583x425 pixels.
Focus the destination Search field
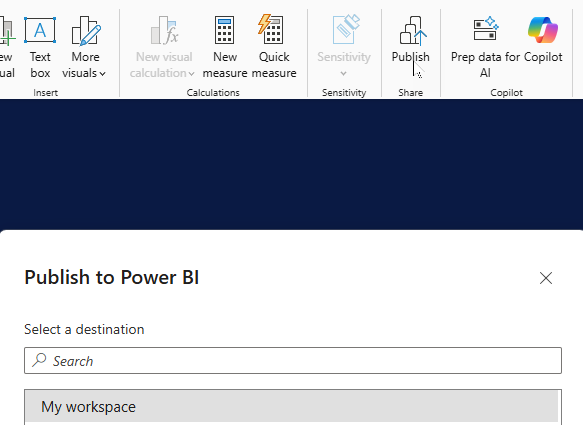[293, 361]
